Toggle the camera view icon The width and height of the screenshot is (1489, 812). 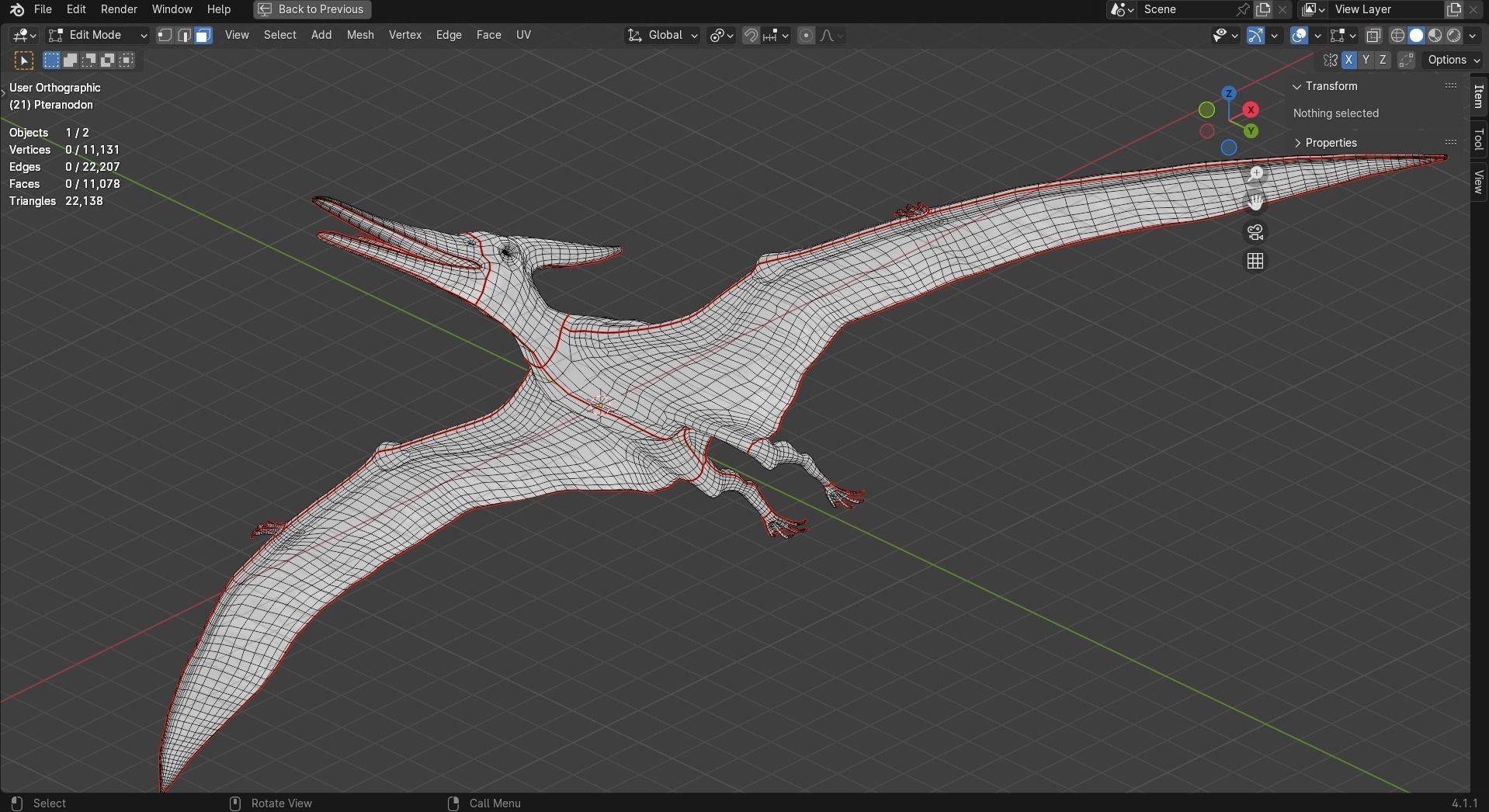tap(1255, 232)
